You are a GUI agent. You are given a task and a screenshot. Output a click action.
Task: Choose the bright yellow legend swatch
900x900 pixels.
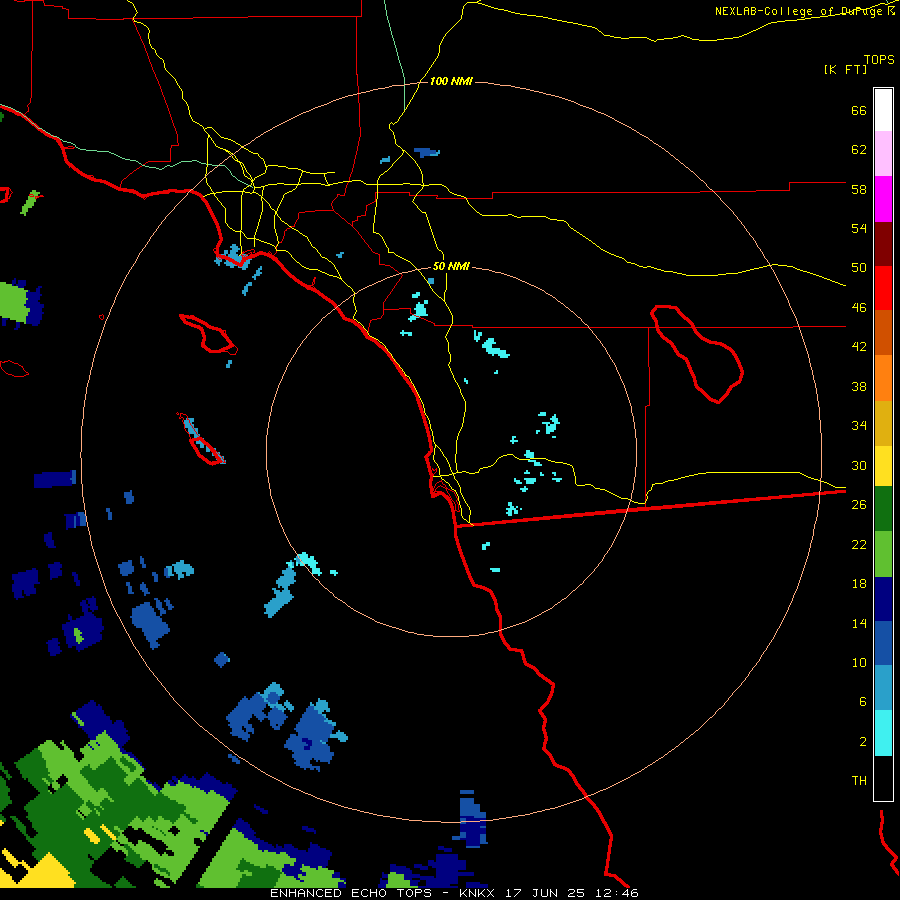click(883, 466)
